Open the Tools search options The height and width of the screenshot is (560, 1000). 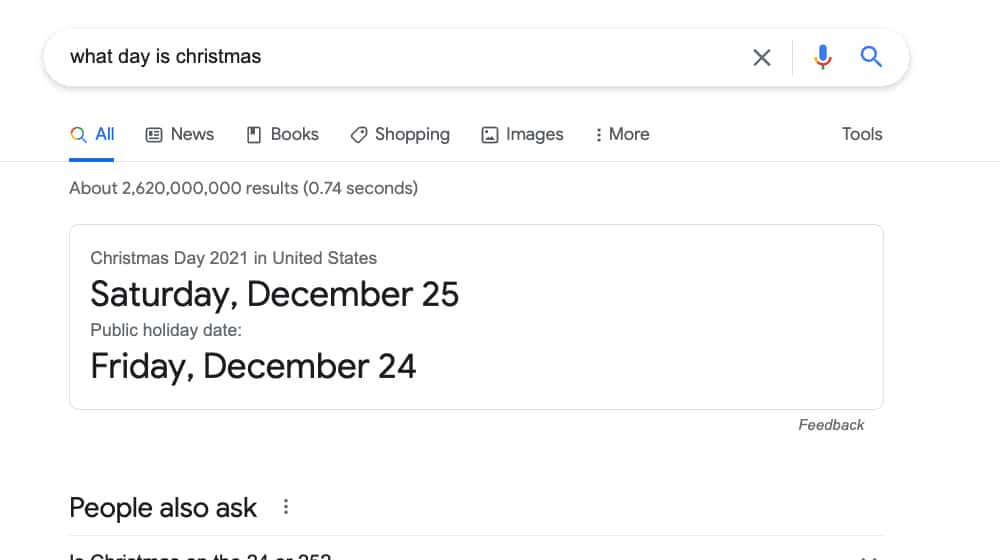tap(862, 135)
